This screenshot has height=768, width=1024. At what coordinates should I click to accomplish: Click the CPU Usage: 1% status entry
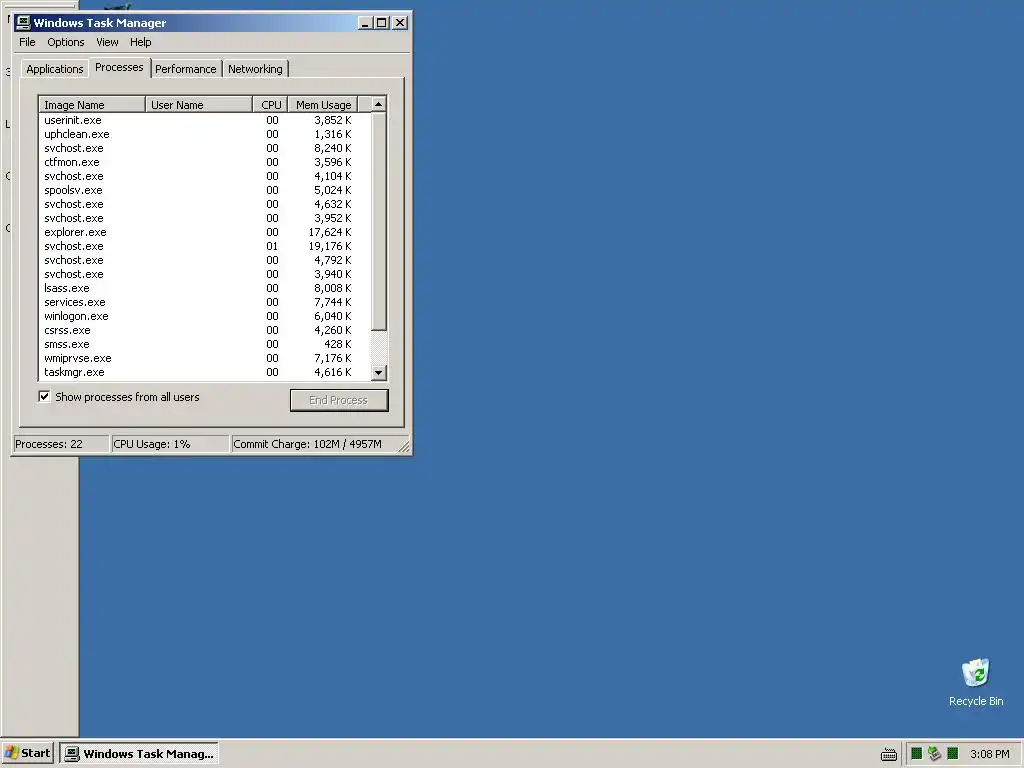170,444
